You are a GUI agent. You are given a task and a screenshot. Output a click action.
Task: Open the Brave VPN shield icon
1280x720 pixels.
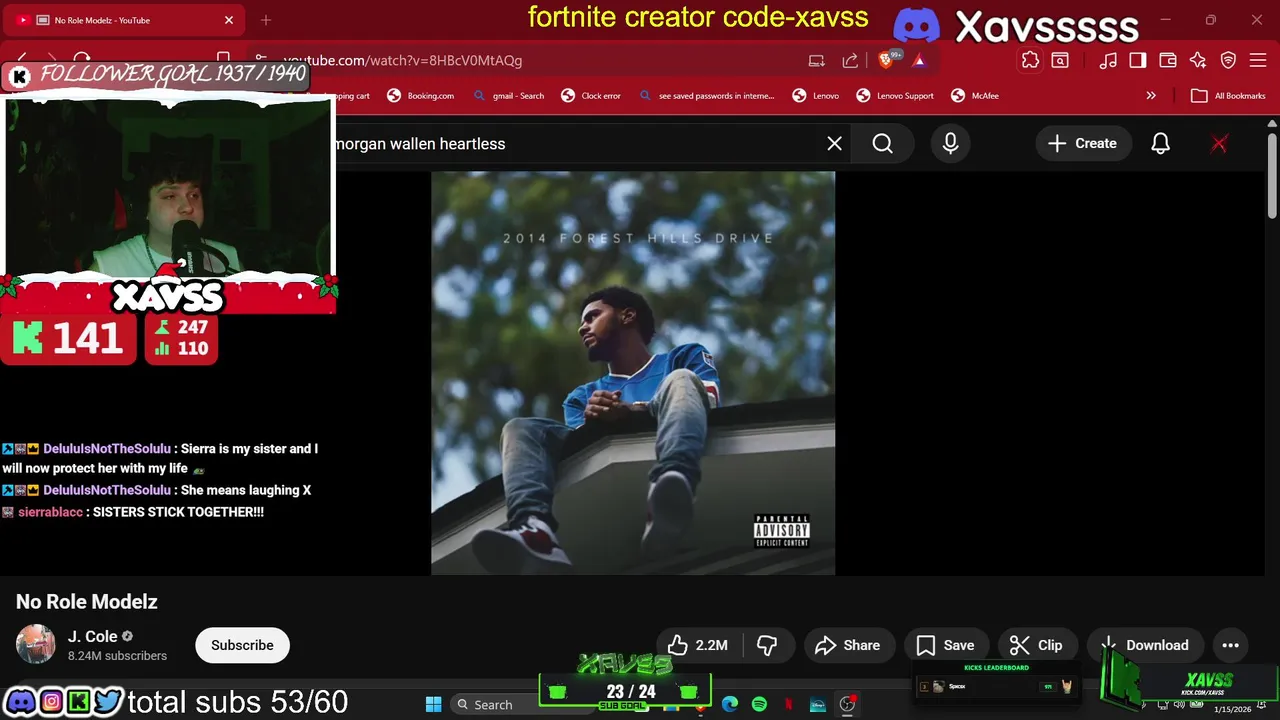tap(1229, 60)
